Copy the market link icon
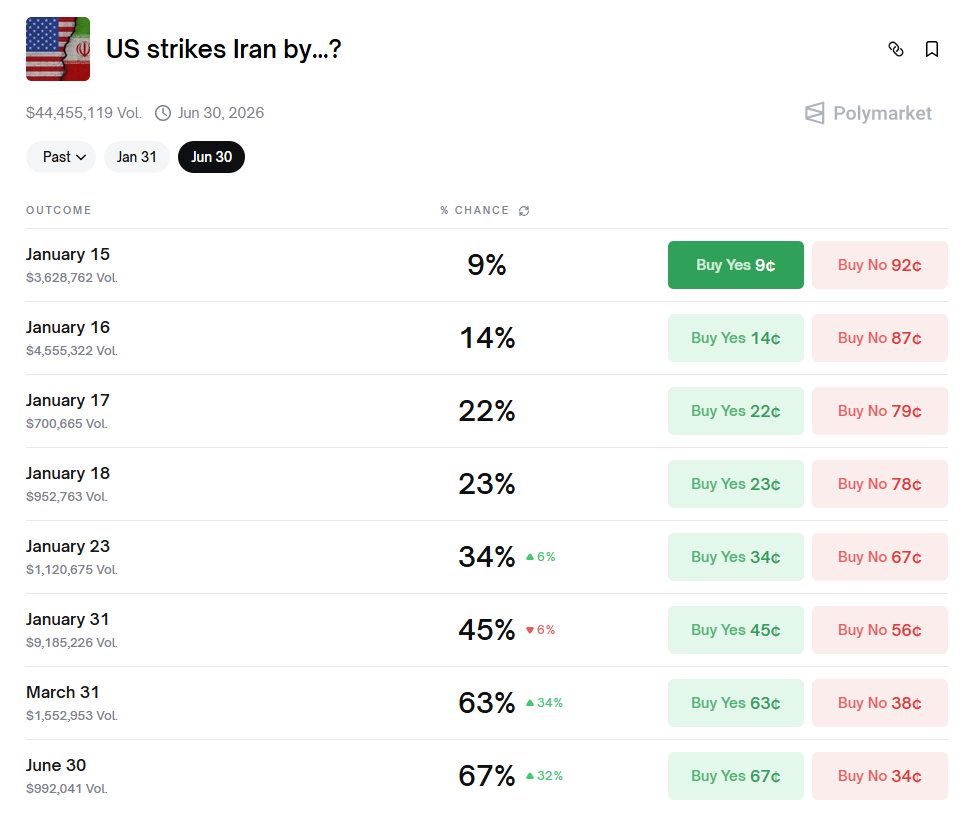The image size is (966, 817). 896,49
